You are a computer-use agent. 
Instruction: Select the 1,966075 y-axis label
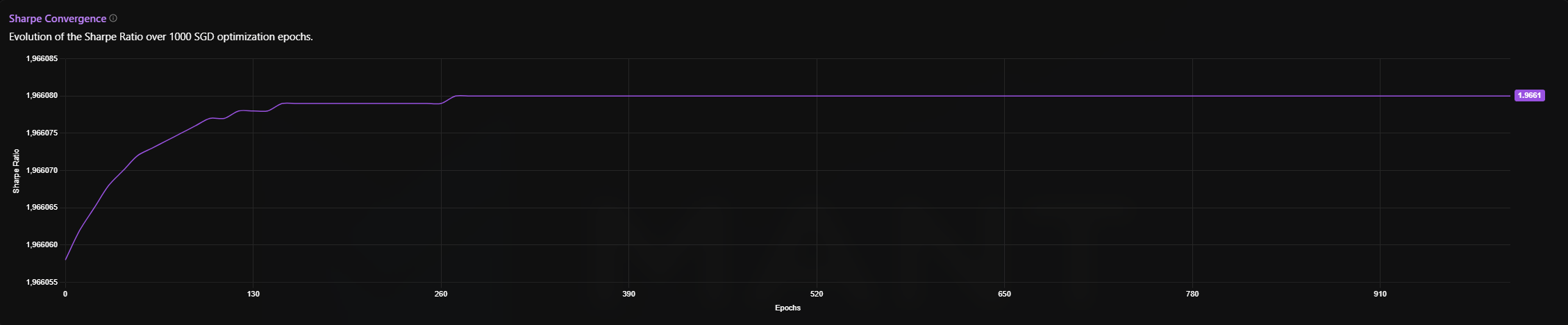(42, 133)
